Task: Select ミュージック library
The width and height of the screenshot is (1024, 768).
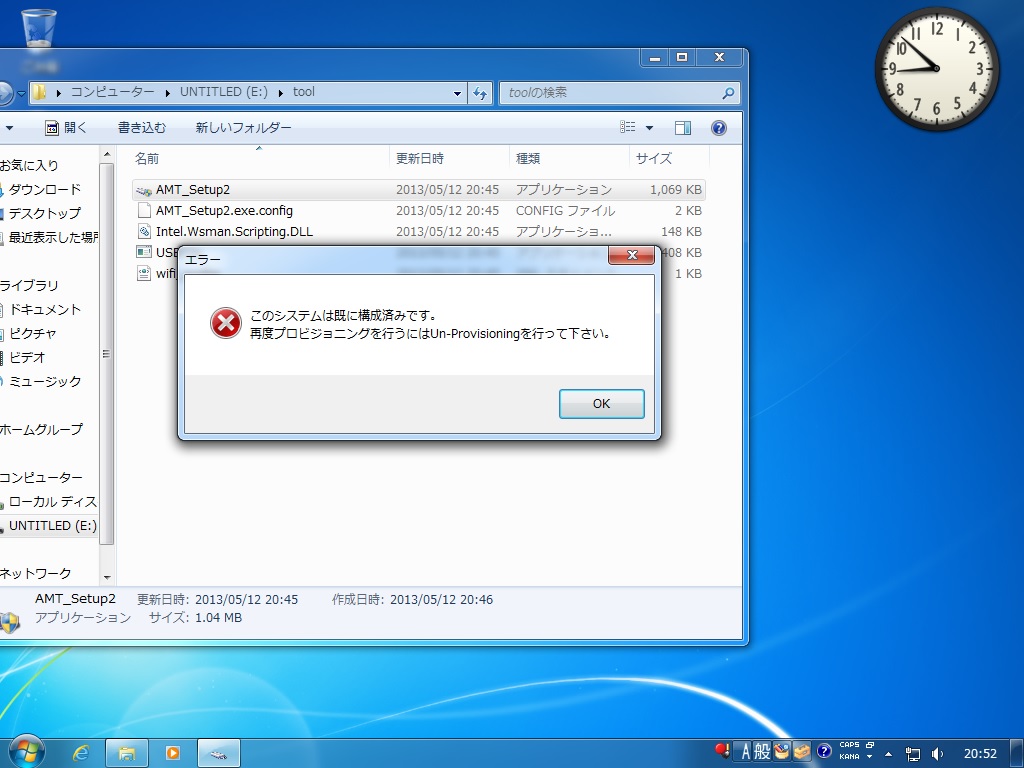Action: tap(44, 381)
